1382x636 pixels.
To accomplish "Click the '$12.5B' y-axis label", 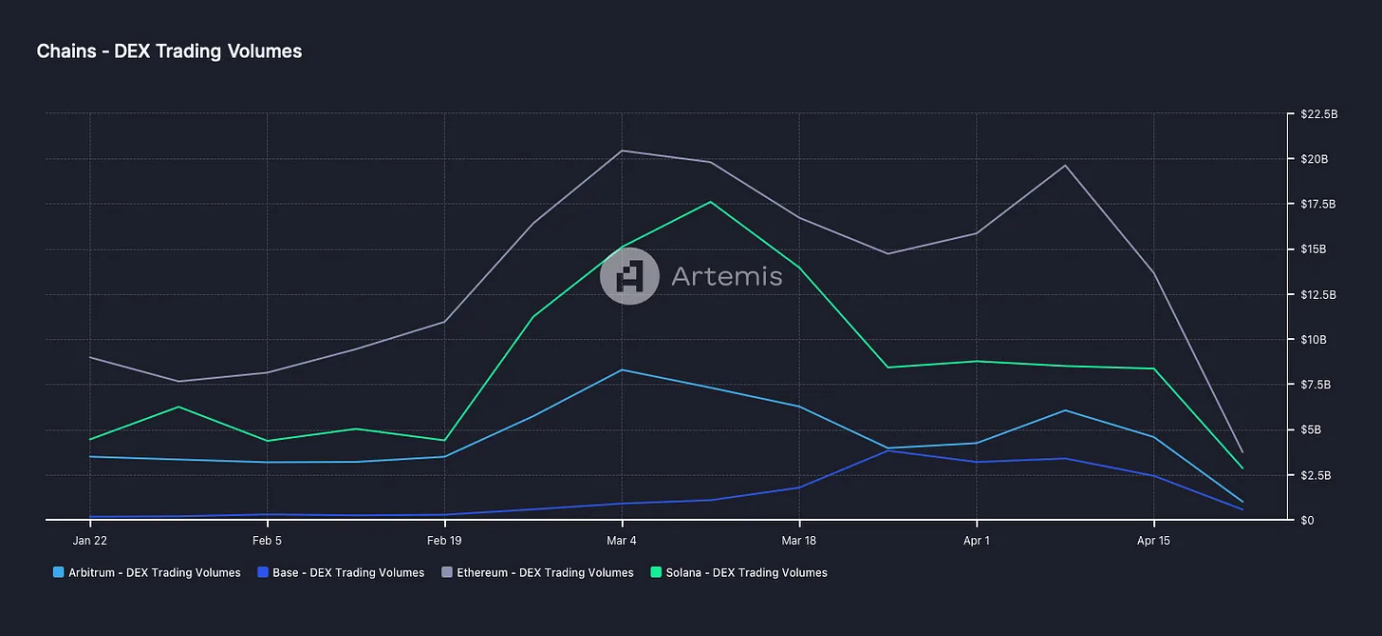I will 1318,295.
